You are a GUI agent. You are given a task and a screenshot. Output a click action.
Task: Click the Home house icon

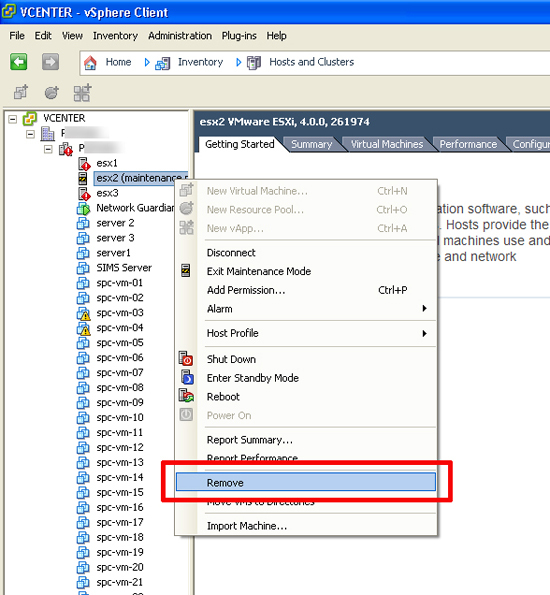click(90, 62)
